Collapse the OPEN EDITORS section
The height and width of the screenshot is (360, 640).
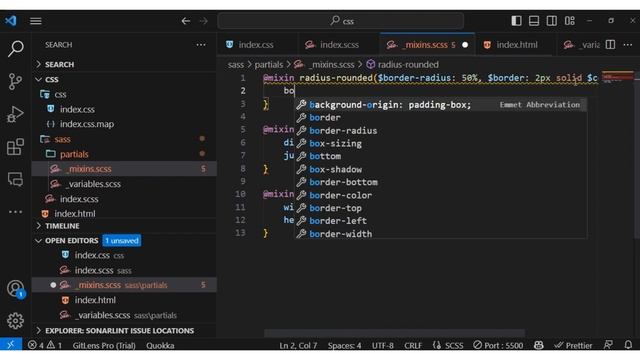(x=124, y=240)
